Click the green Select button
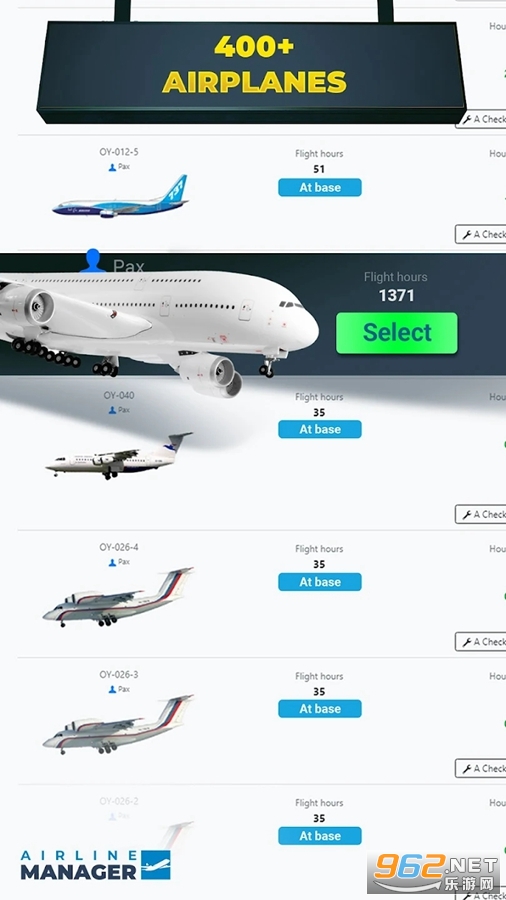 (396, 332)
